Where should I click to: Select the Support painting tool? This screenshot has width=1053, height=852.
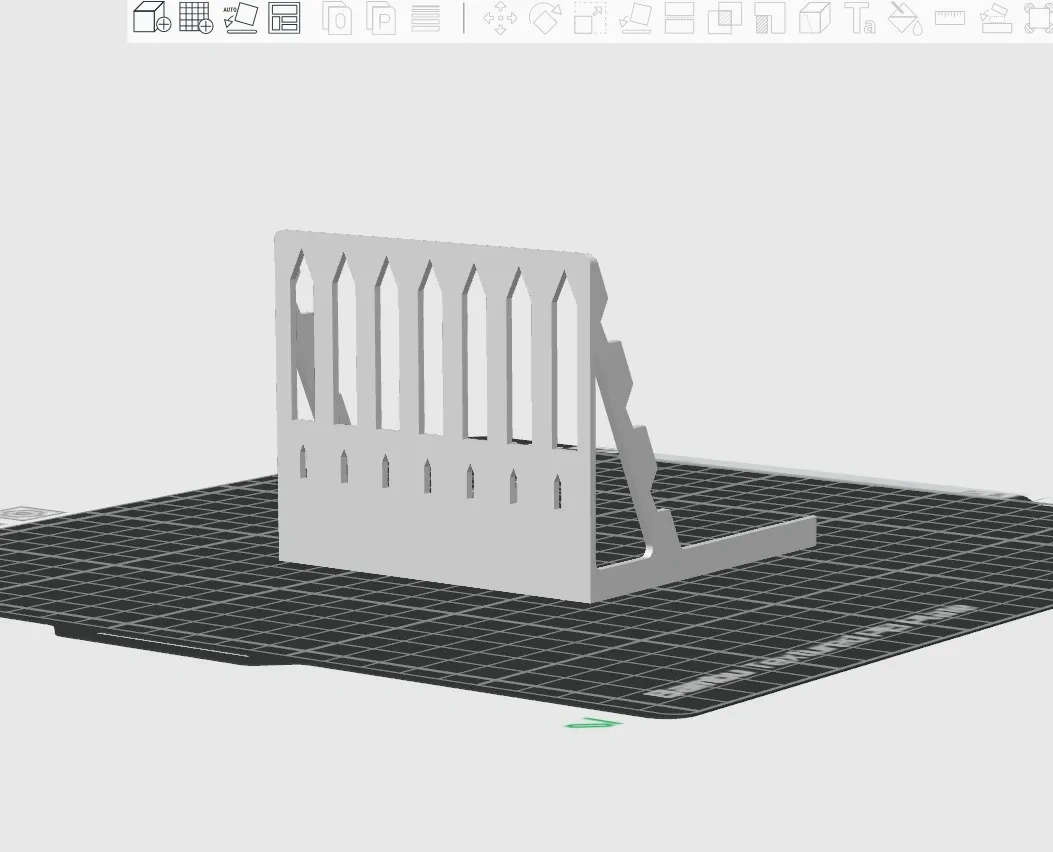click(770, 18)
